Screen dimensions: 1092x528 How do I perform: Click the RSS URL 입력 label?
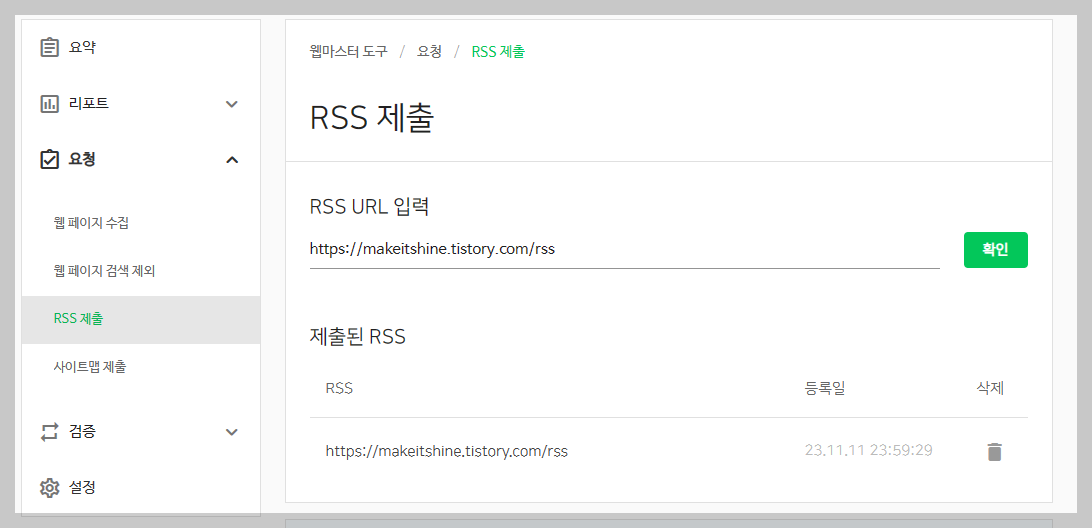(x=369, y=207)
